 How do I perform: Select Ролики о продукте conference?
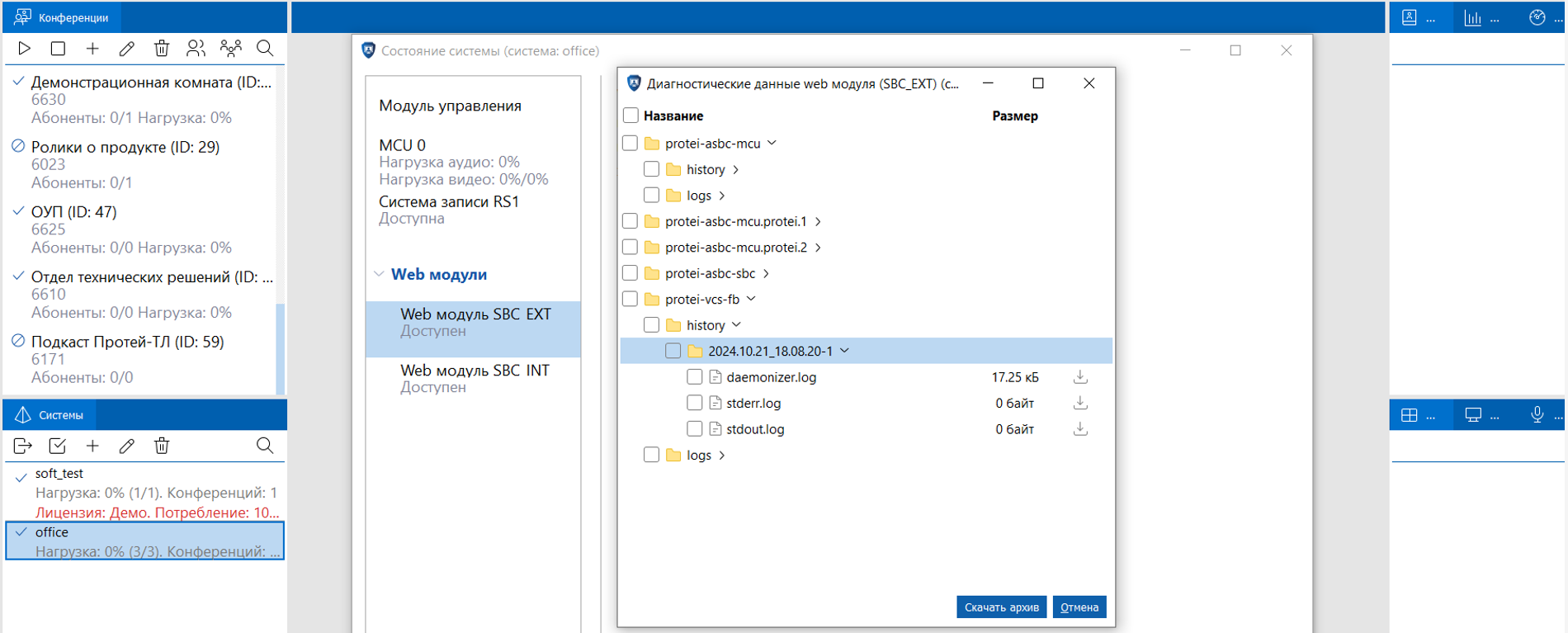tap(143, 165)
